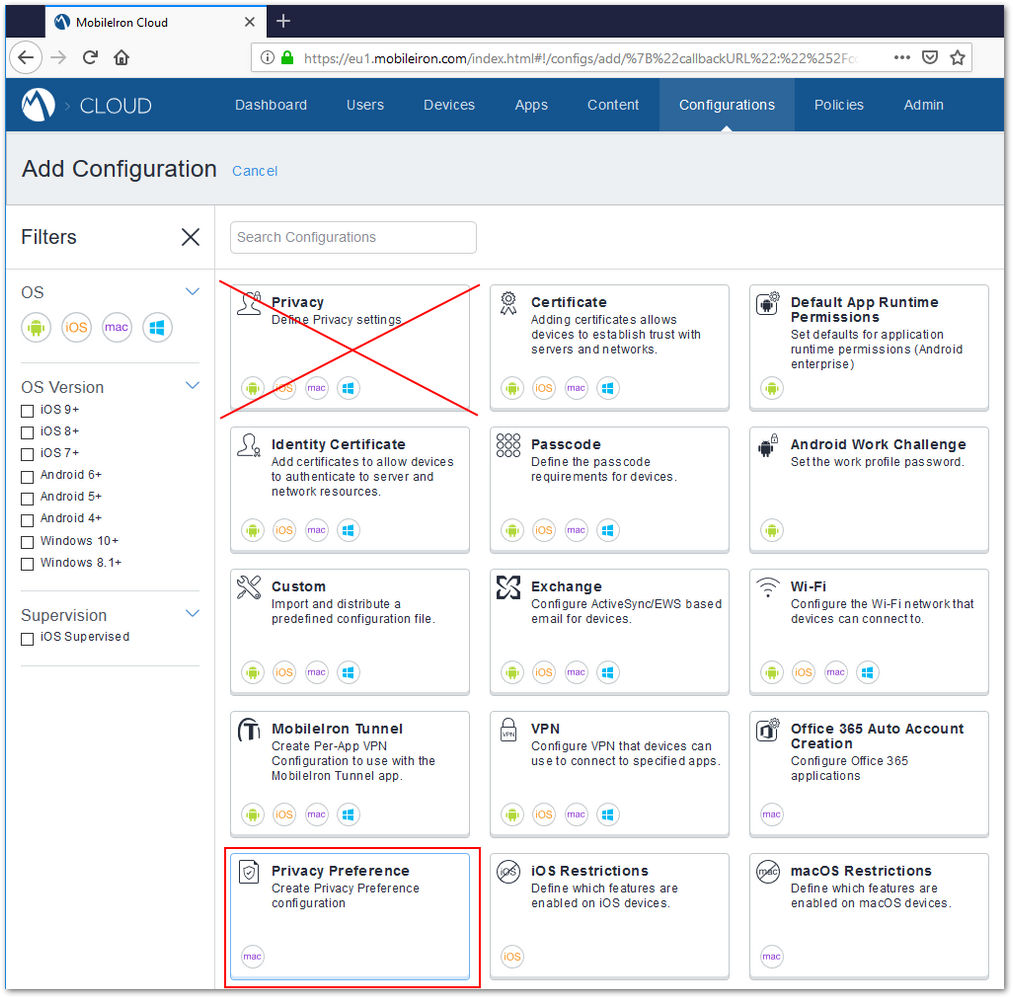The width and height of the screenshot is (1013, 998).
Task: Click the MobileIron logo in the header
Action: pyautogui.click(x=38, y=104)
